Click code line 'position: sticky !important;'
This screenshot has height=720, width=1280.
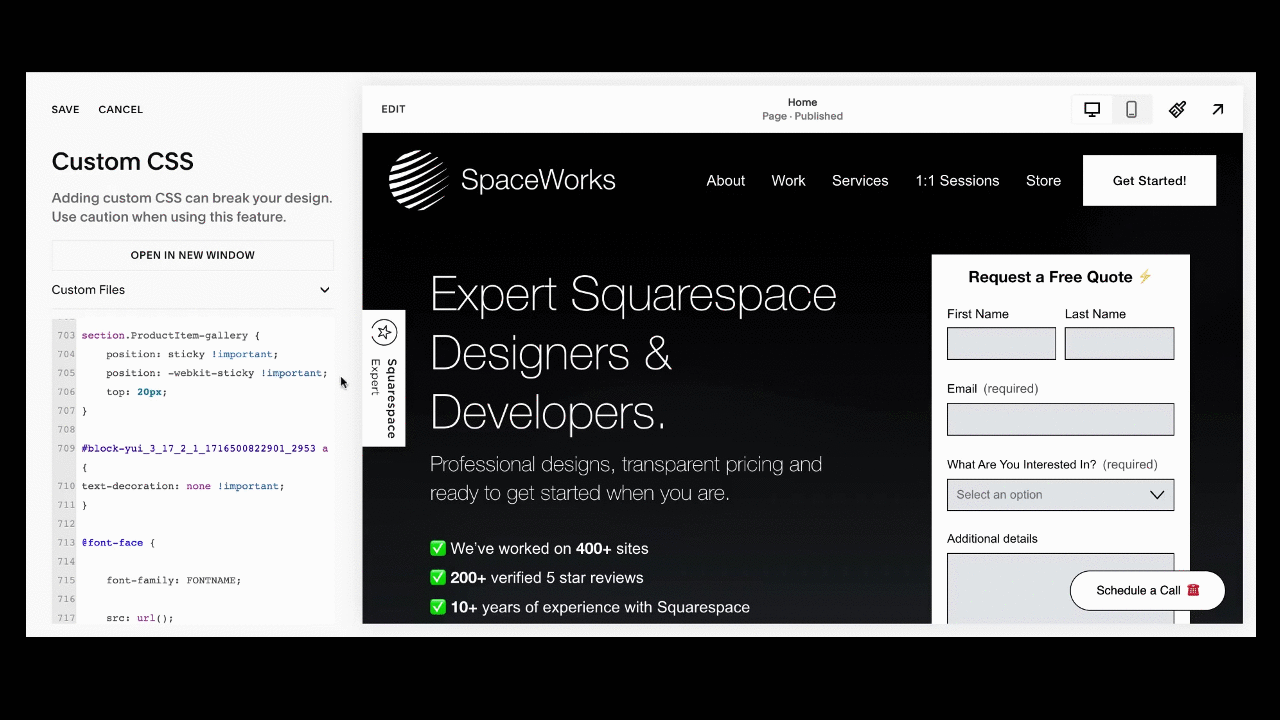point(192,354)
